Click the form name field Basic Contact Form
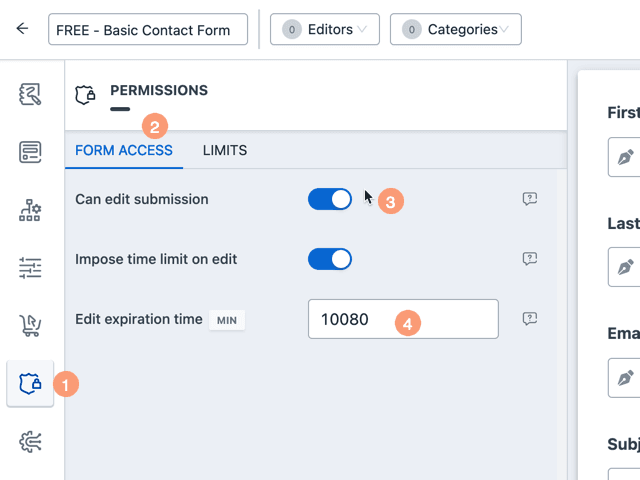The image size is (640, 480). (148, 29)
